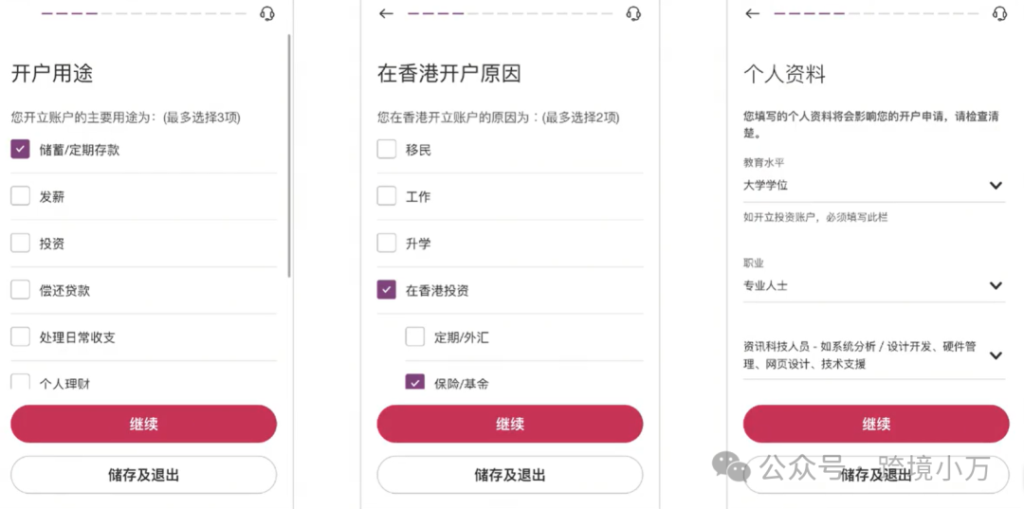This screenshot has height=509, width=1024.
Task: Click 继续 button on 开户用途 screen
Action: point(144,424)
